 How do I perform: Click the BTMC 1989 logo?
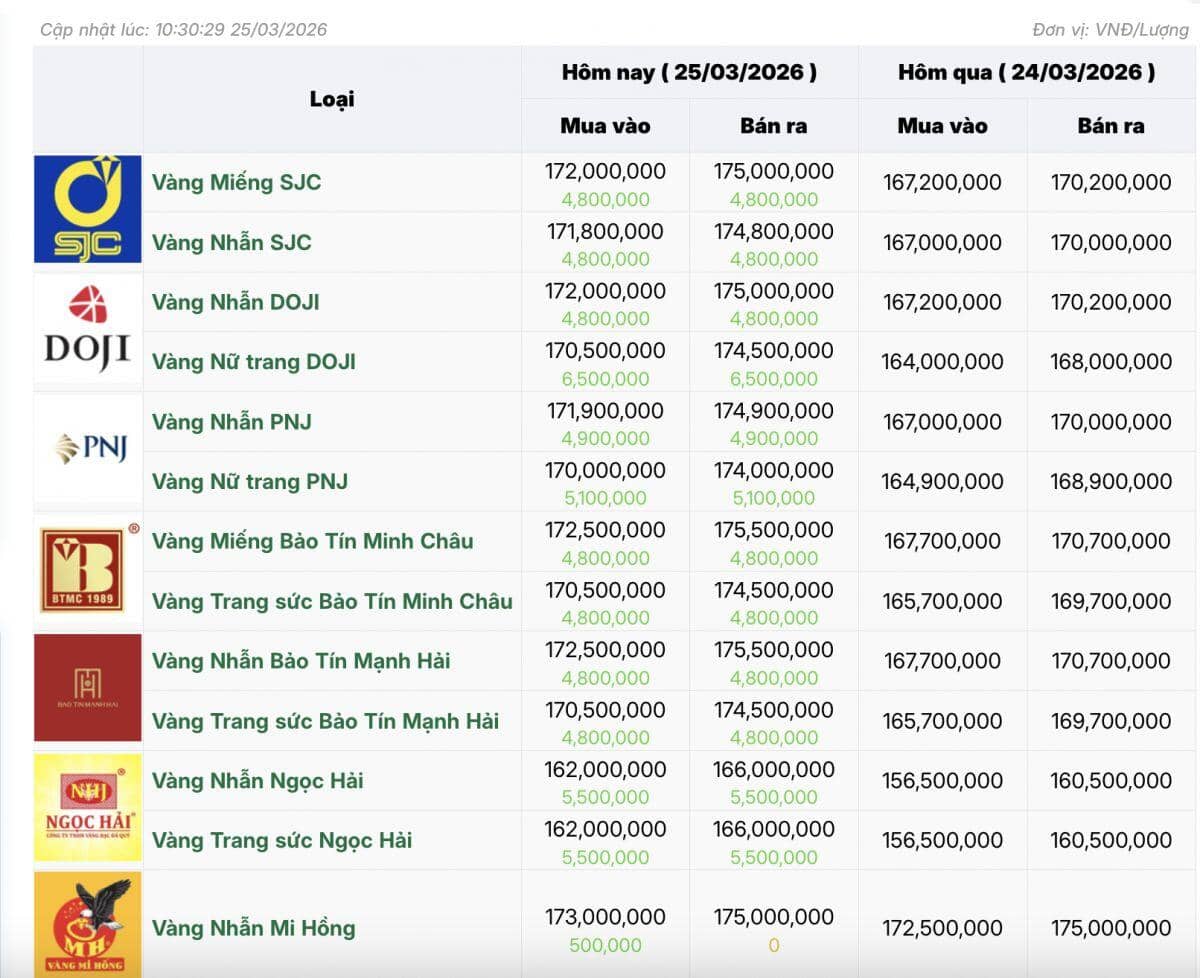click(x=88, y=568)
